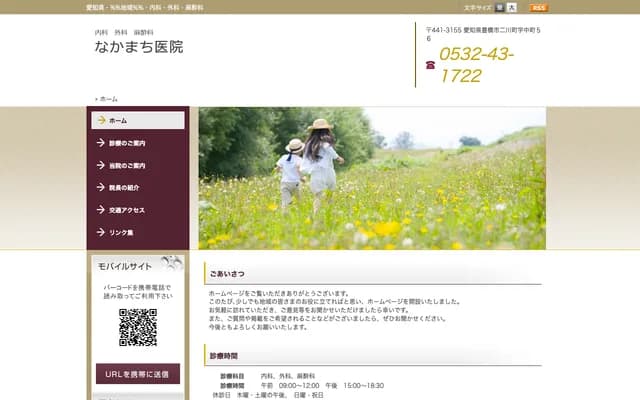Screen dimensions: 640x400
Task: Click arrow icon beside 診療のご案内
Action: [x=101, y=143]
